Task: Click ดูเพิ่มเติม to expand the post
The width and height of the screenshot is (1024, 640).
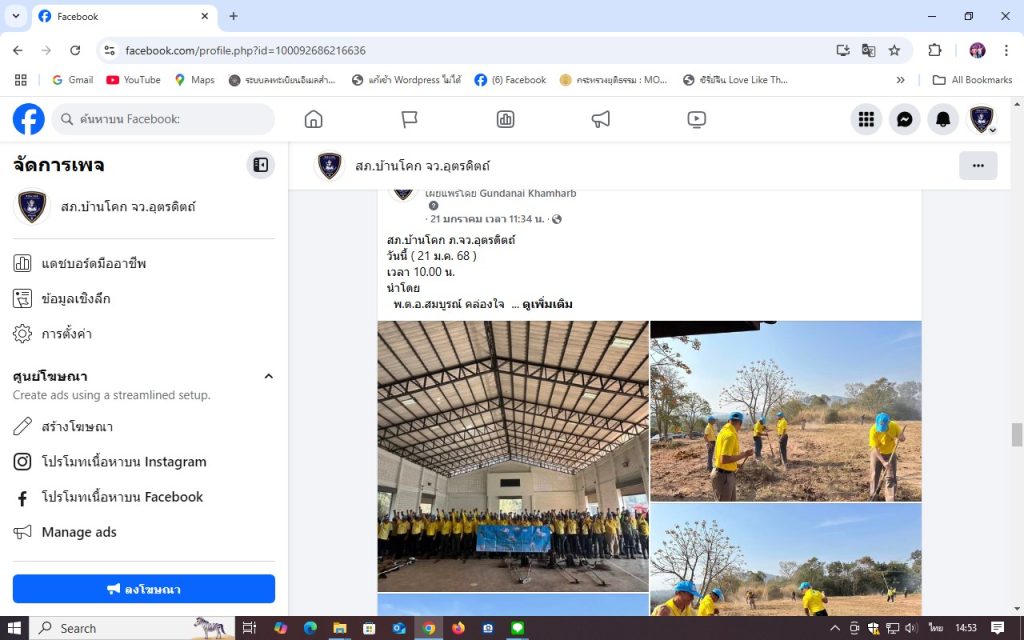Action: tap(547, 304)
